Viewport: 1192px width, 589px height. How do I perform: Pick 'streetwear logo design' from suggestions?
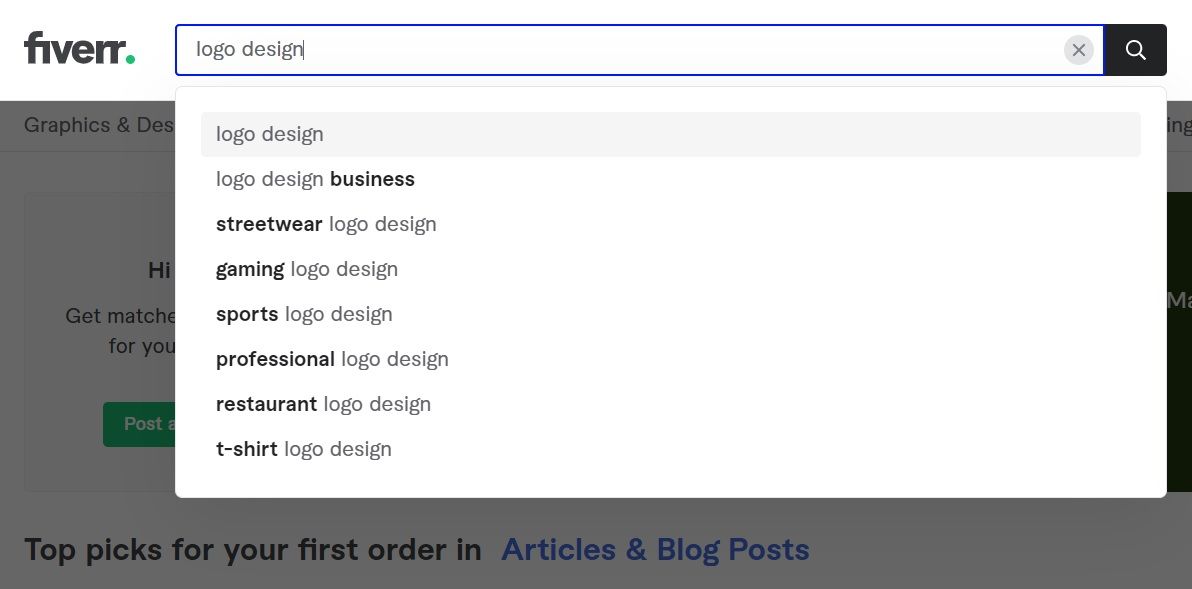pyautogui.click(x=326, y=224)
